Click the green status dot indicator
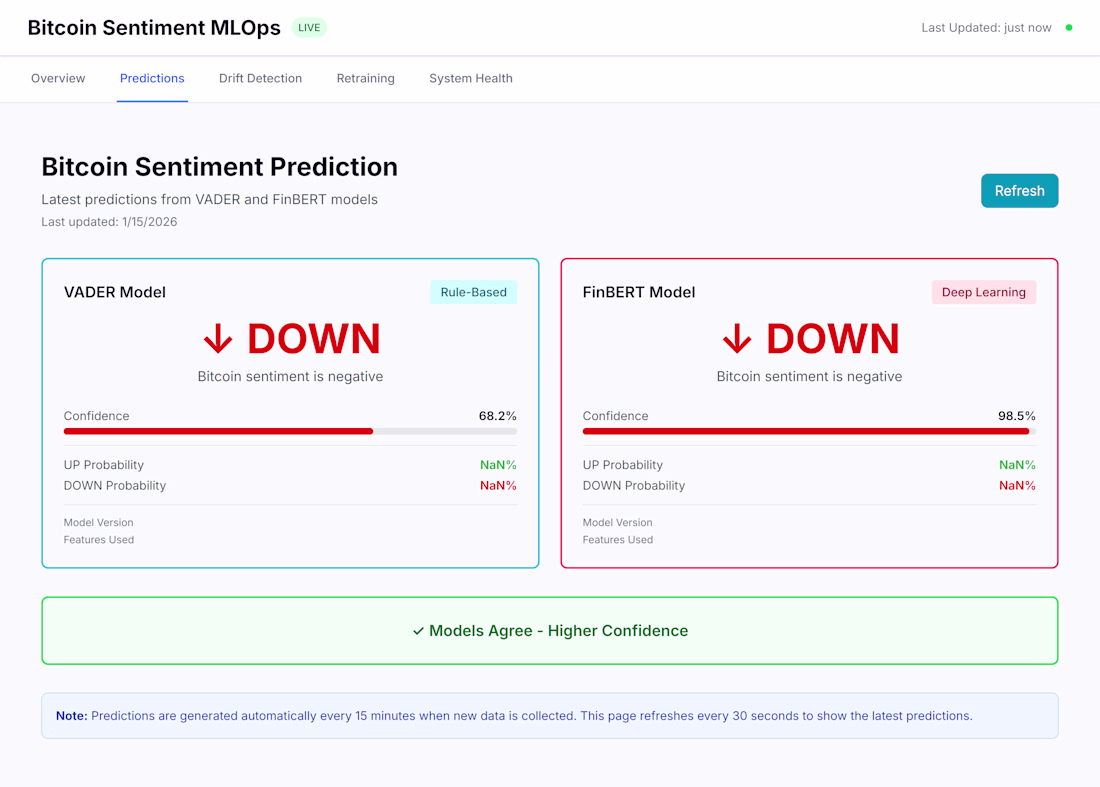This screenshot has width=1100, height=787. (1069, 28)
